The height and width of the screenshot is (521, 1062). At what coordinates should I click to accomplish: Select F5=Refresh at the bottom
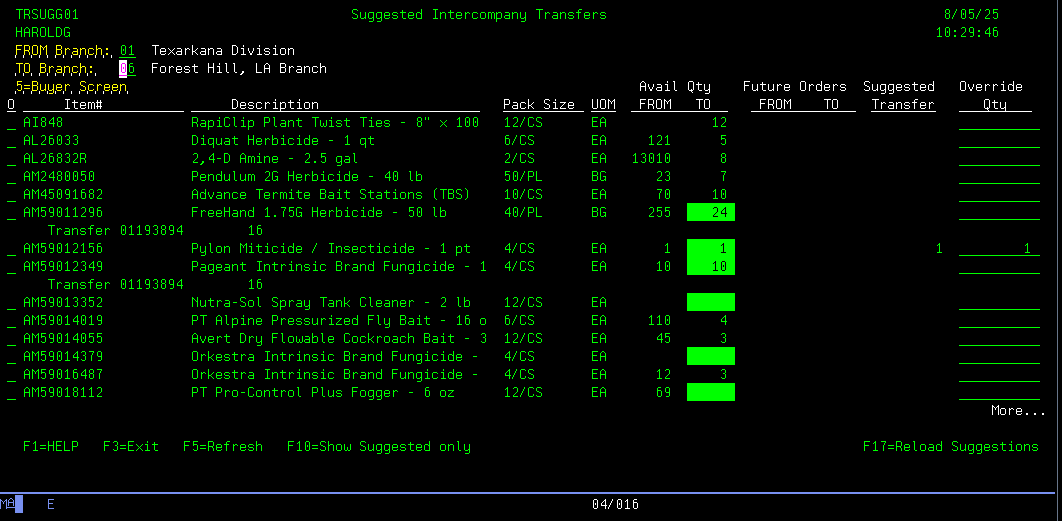pos(222,447)
